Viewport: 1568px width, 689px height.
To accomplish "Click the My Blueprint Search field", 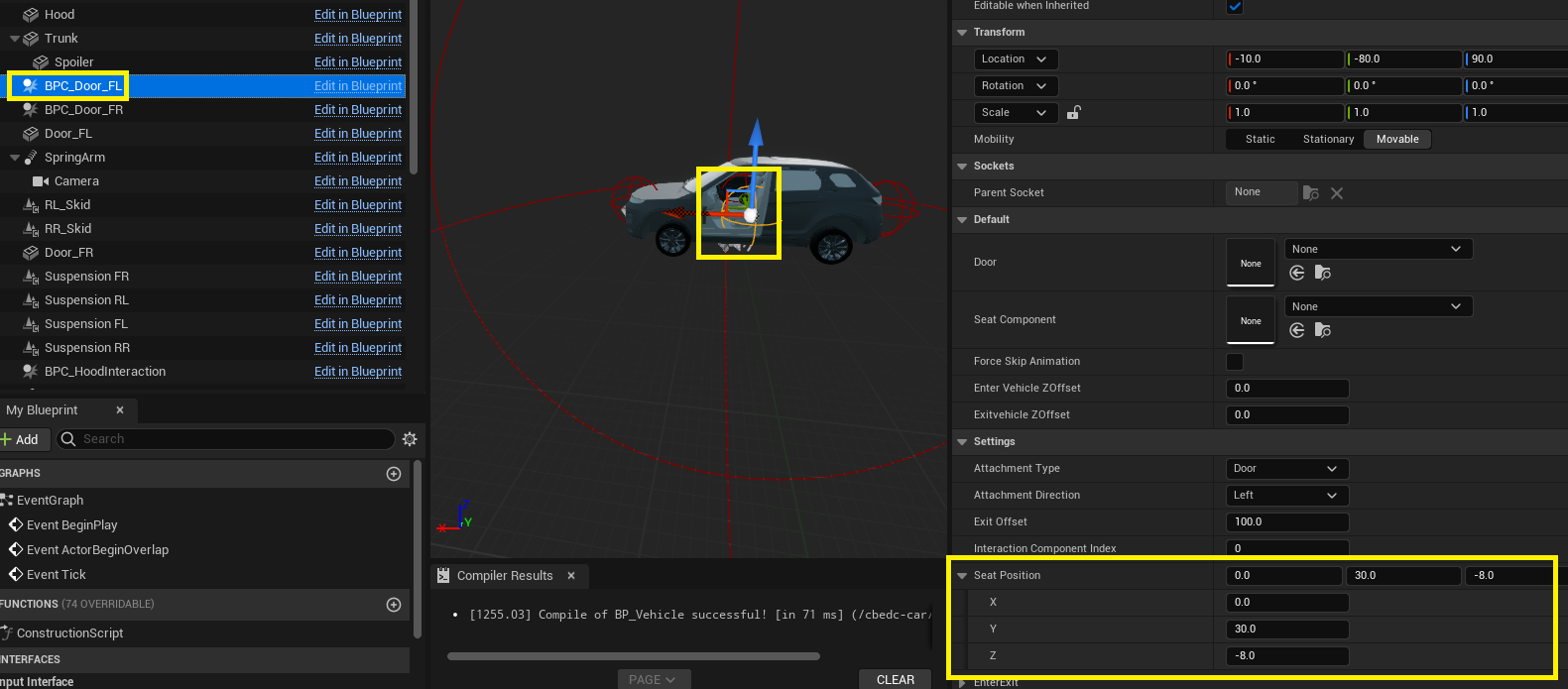I will (233, 439).
